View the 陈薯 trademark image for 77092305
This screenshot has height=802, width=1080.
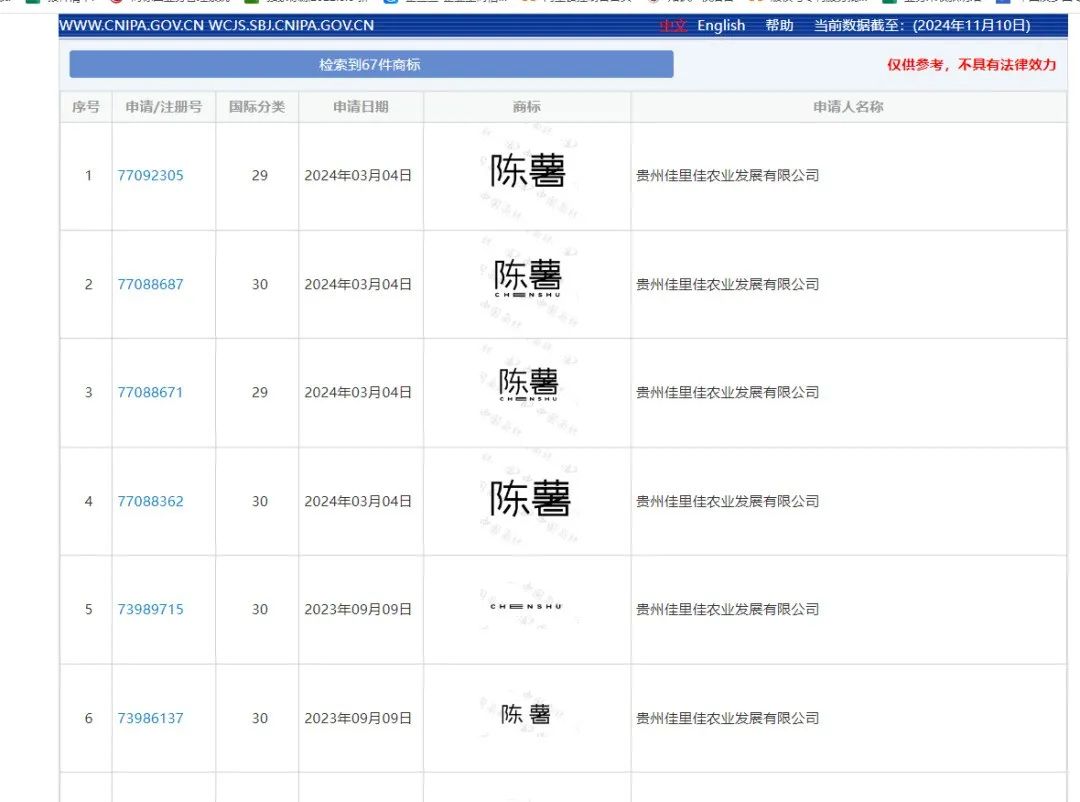click(x=528, y=171)
